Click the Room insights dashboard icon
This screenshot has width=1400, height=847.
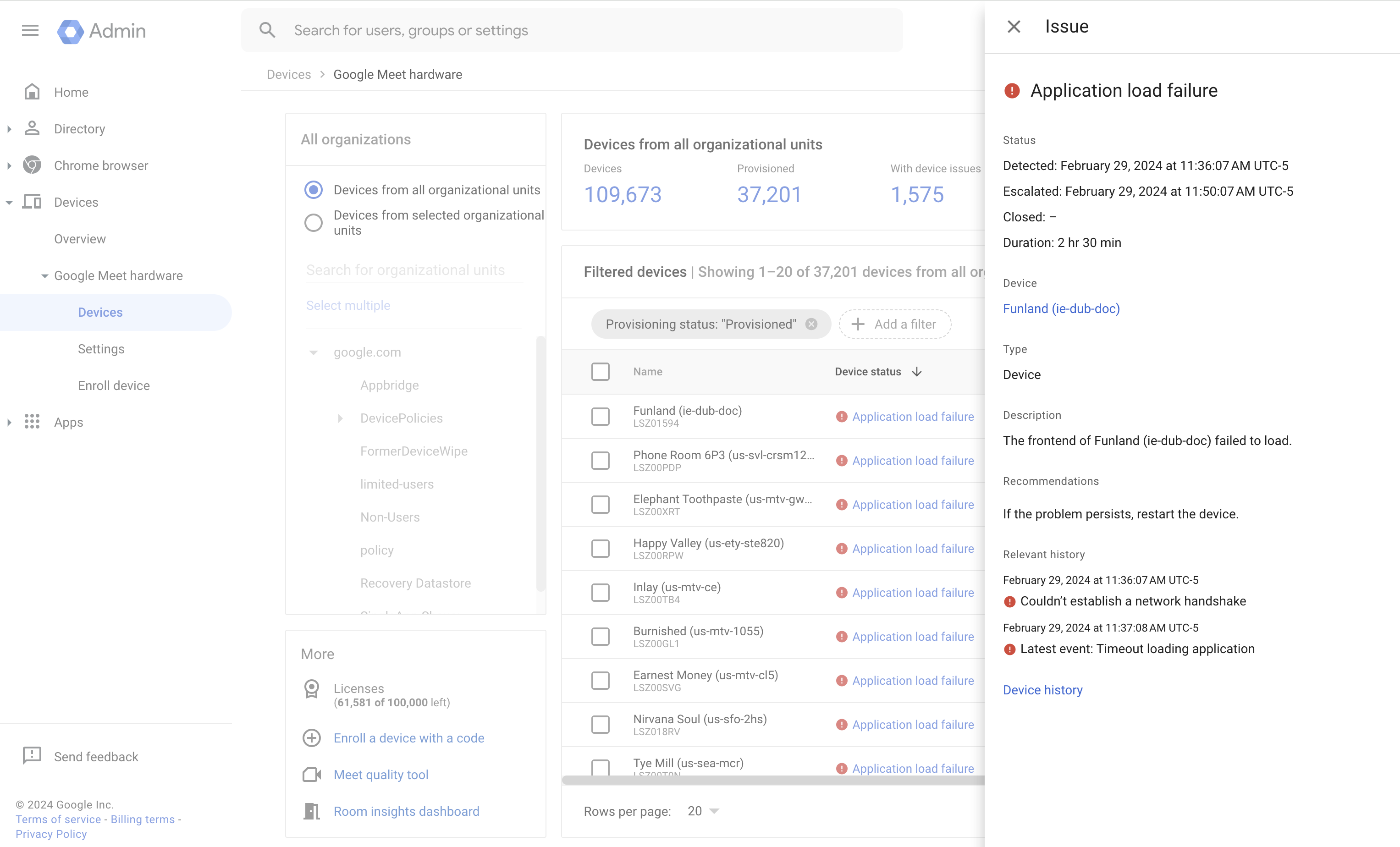coord(311,811)
